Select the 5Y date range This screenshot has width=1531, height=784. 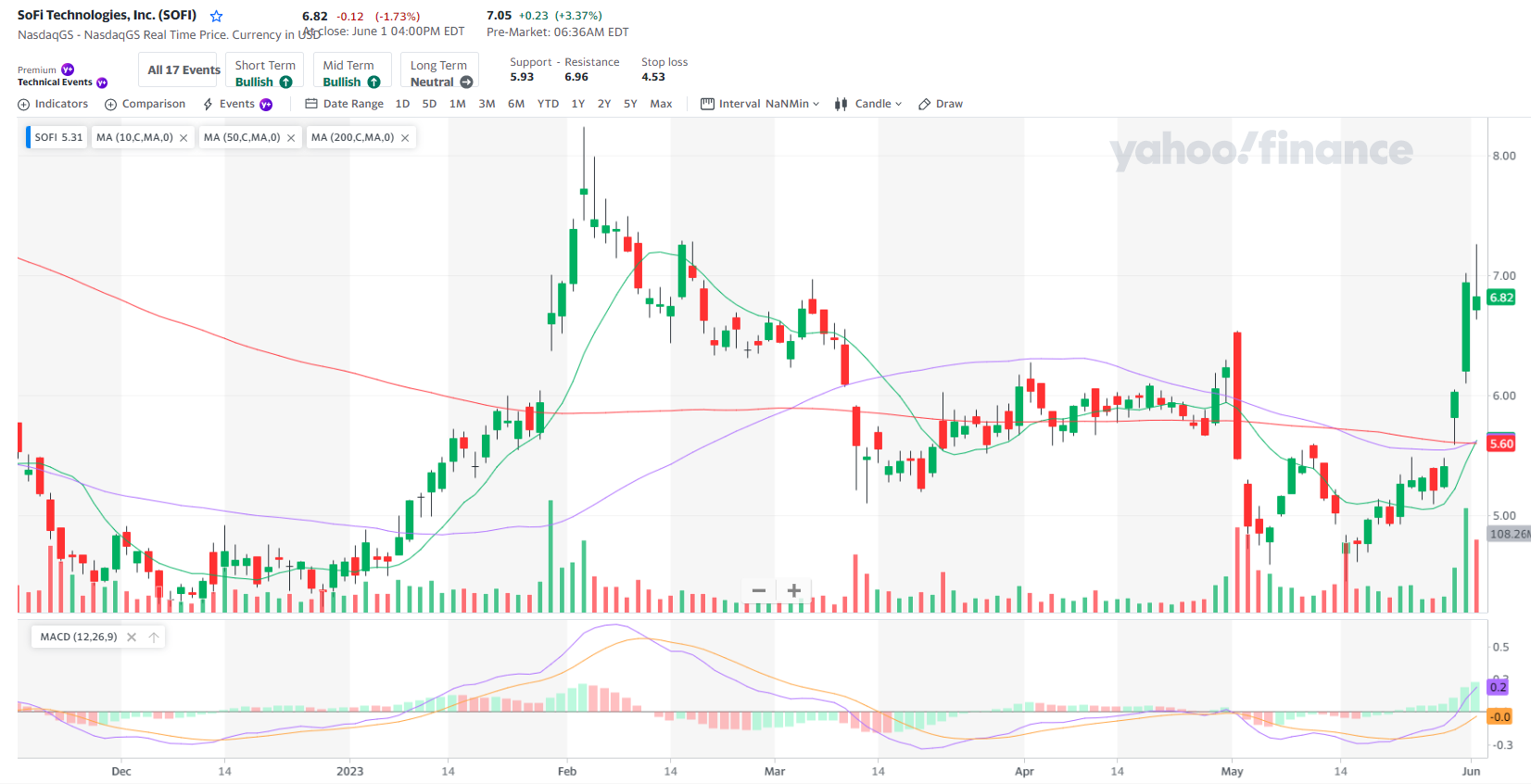630,104
